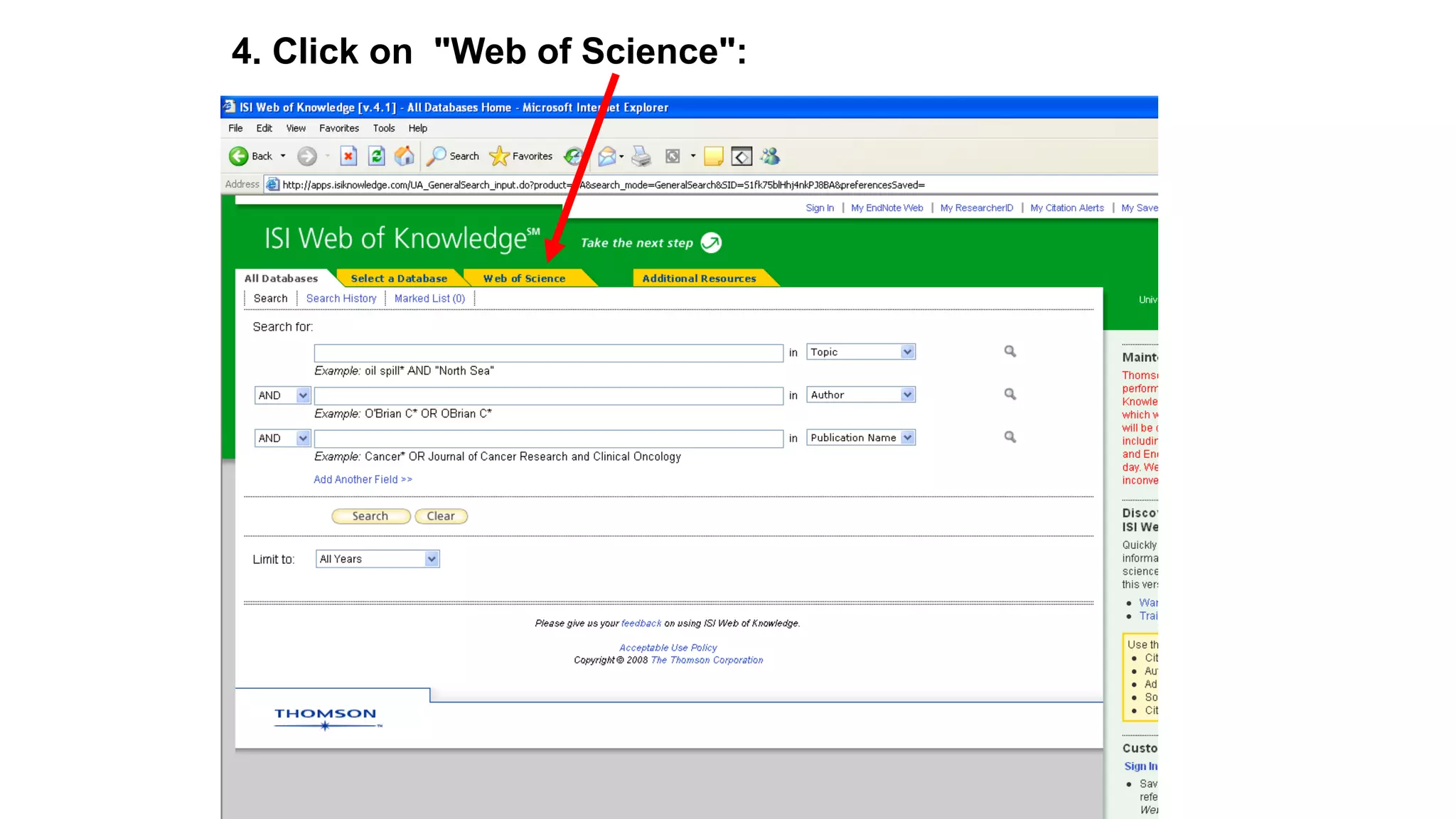The width and height of the screenshot is (1456, 819).
Task: Open The Thomson Corporation link
Action: (x=707, y=660)
